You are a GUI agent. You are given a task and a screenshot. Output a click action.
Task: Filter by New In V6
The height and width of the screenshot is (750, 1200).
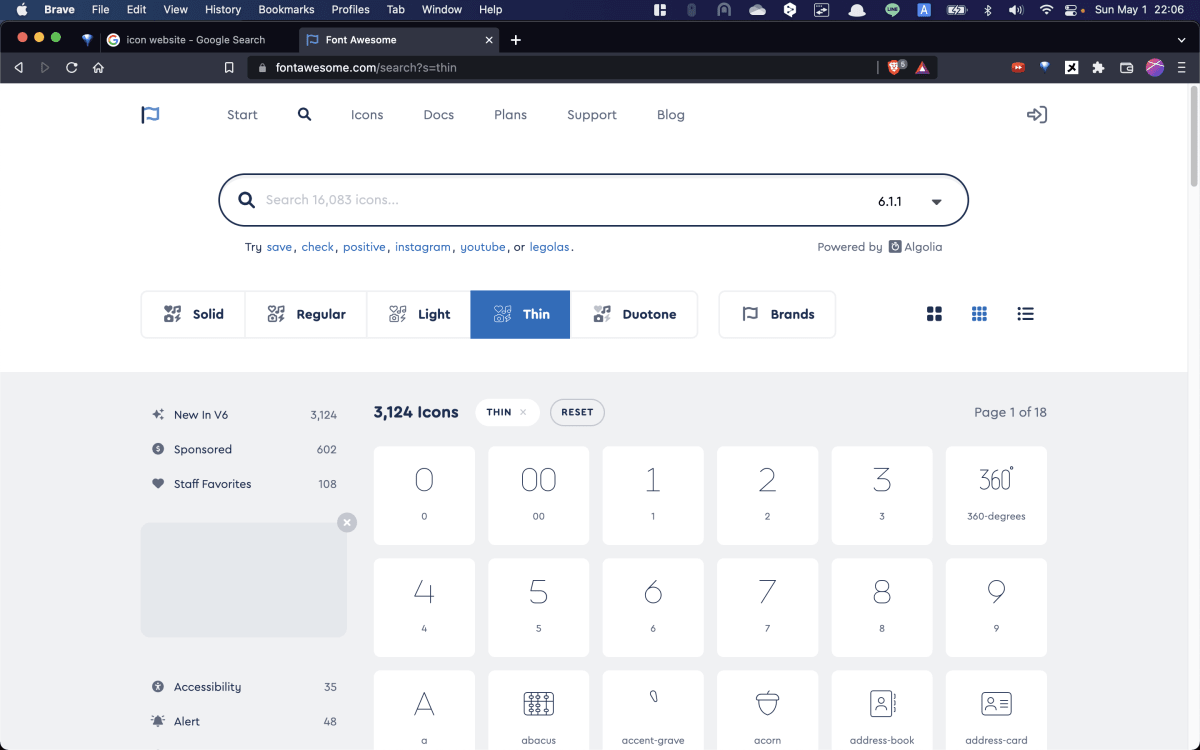(244, 415)
